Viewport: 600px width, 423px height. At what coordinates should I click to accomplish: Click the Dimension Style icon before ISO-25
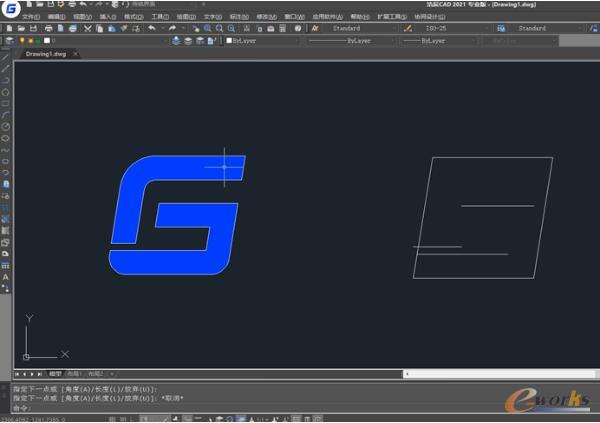[x=408, y=28]
